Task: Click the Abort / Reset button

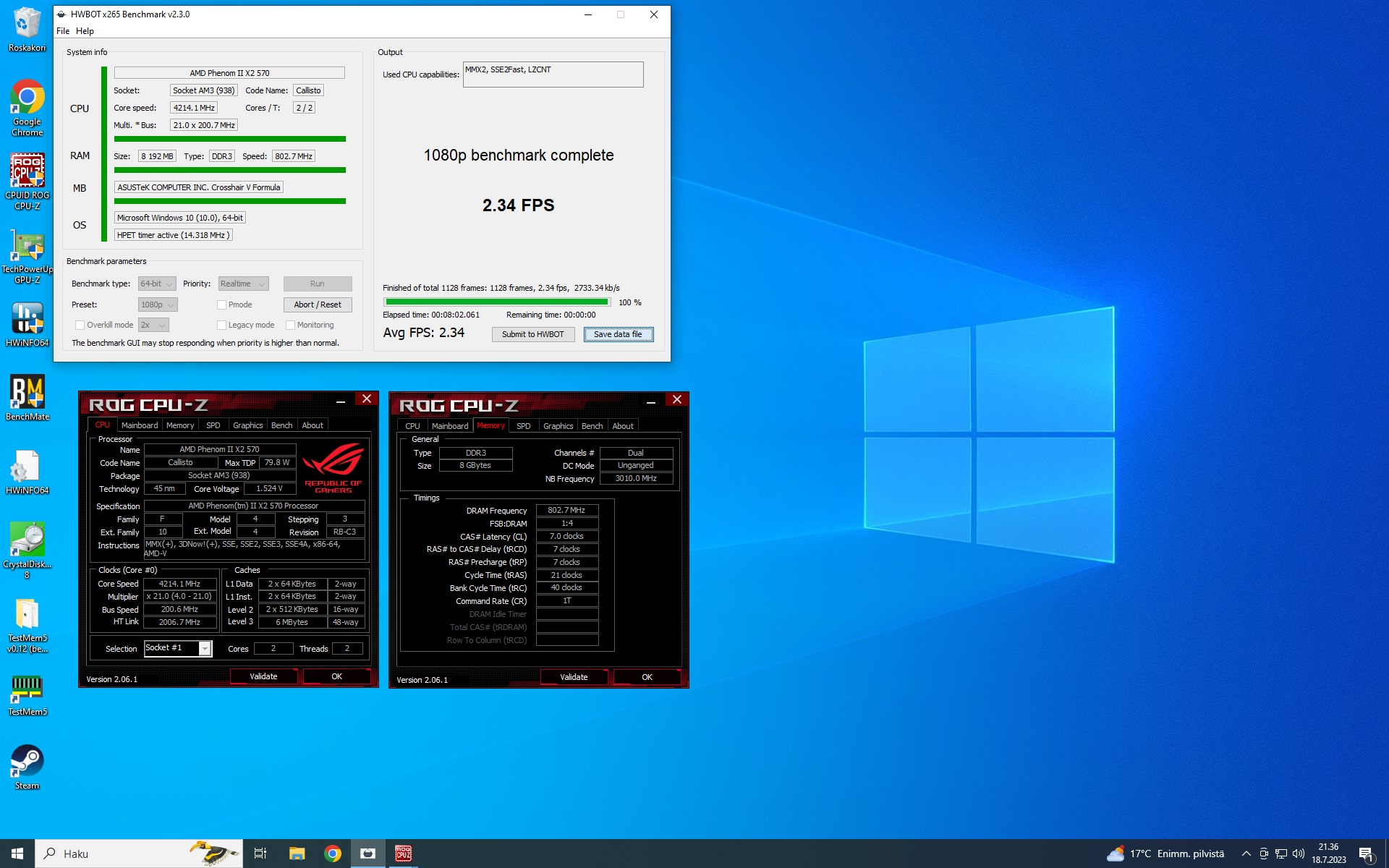Action: point(318,305)
